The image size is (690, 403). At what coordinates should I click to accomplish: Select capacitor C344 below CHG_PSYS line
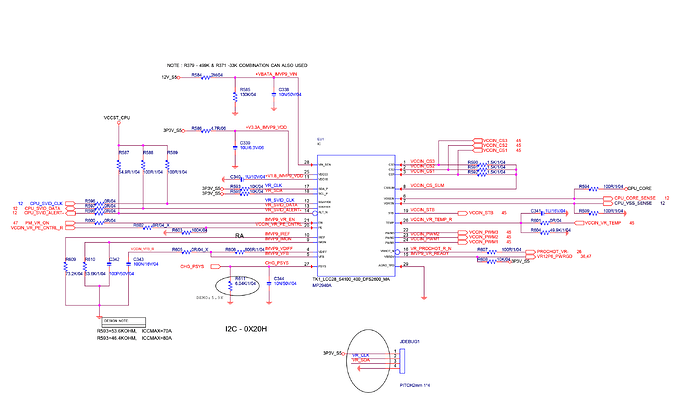(269, 283)
